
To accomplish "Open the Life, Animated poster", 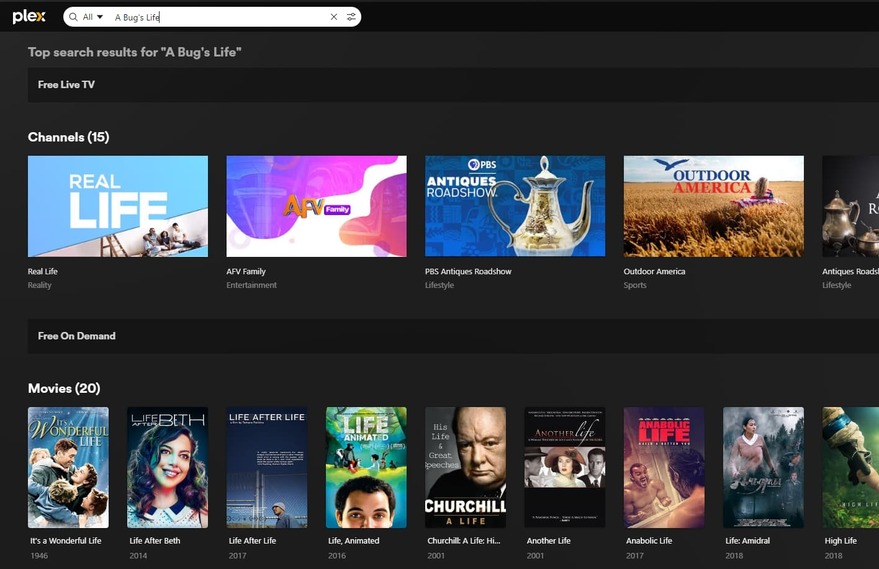I will click(x=366, y=467).
